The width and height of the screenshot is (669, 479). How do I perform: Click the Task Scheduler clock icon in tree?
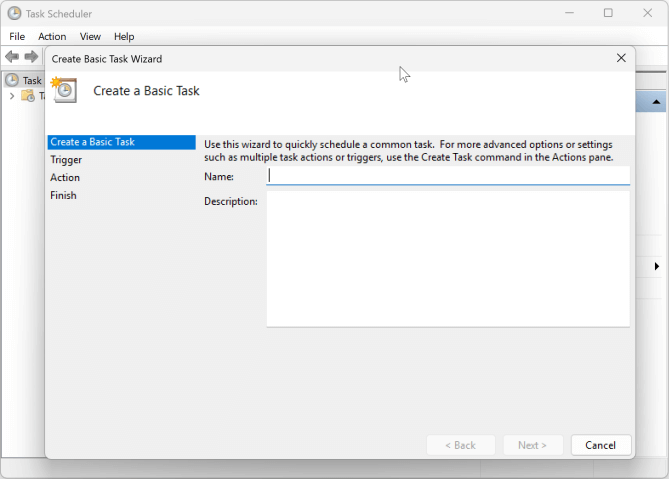tap(12, 80)
